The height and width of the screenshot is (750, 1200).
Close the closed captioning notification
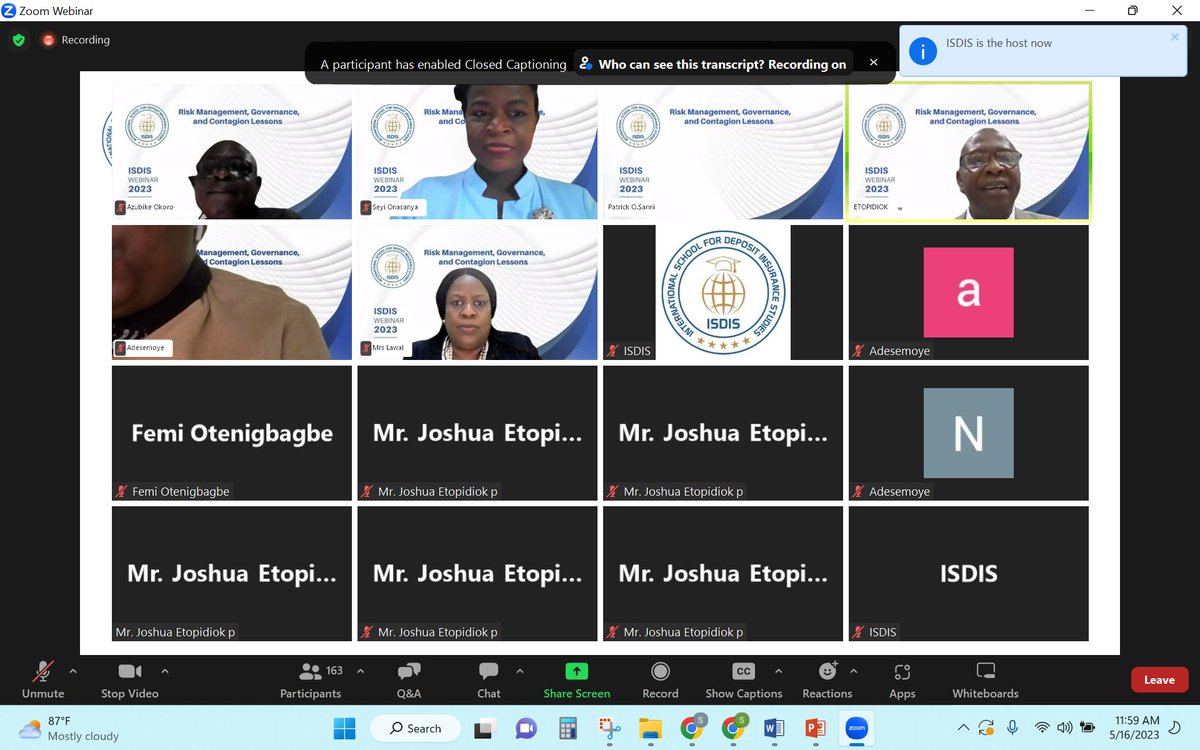click(873, 62)
